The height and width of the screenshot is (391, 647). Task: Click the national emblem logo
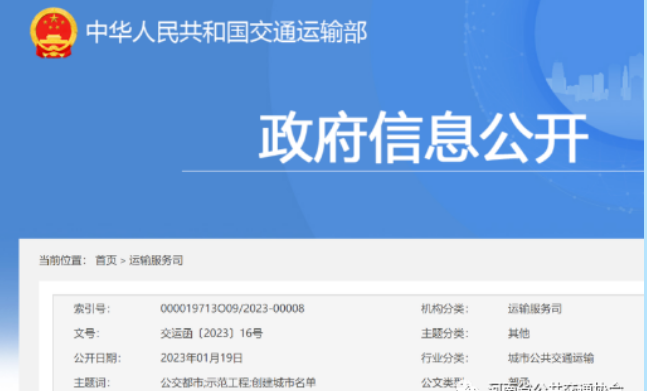tap(54, 33)
